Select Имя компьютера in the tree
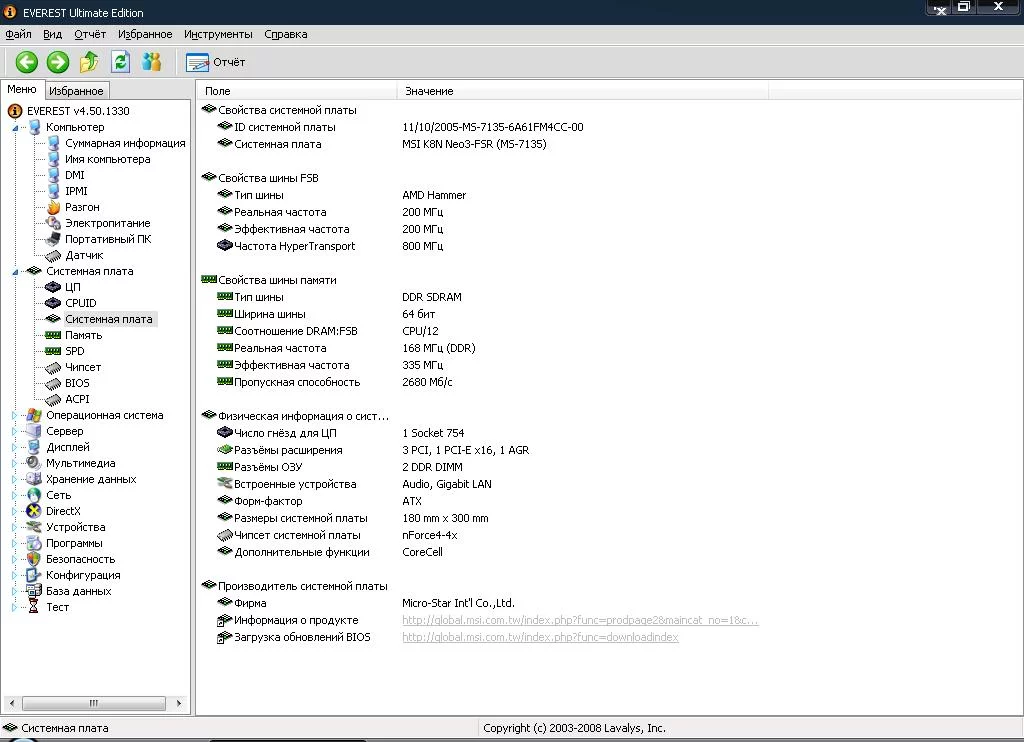 tap(108, 159)
